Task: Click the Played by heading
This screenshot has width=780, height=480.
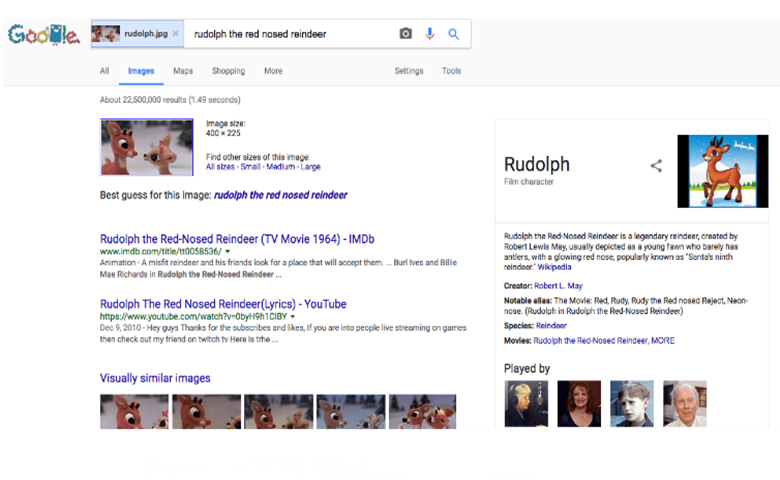Action: 527,369
